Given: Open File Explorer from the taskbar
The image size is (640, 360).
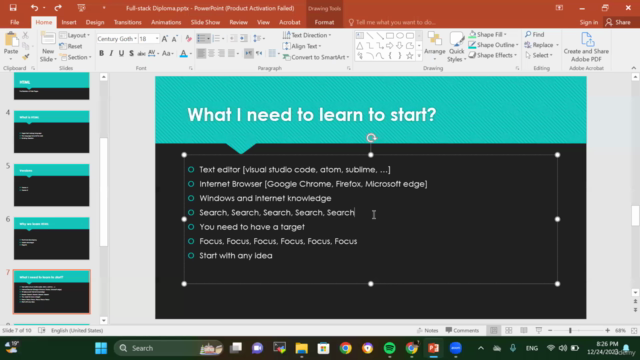Looking at the screenshot, I should [x=302, y=348].
